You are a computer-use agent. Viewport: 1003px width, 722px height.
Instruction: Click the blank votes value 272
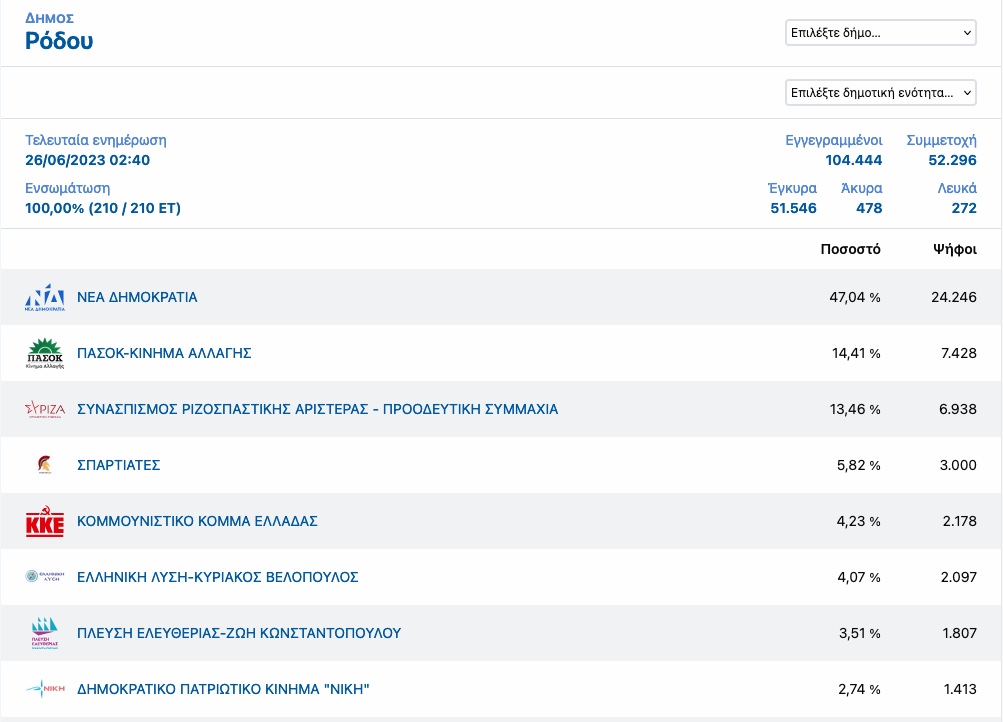[964, 208]
